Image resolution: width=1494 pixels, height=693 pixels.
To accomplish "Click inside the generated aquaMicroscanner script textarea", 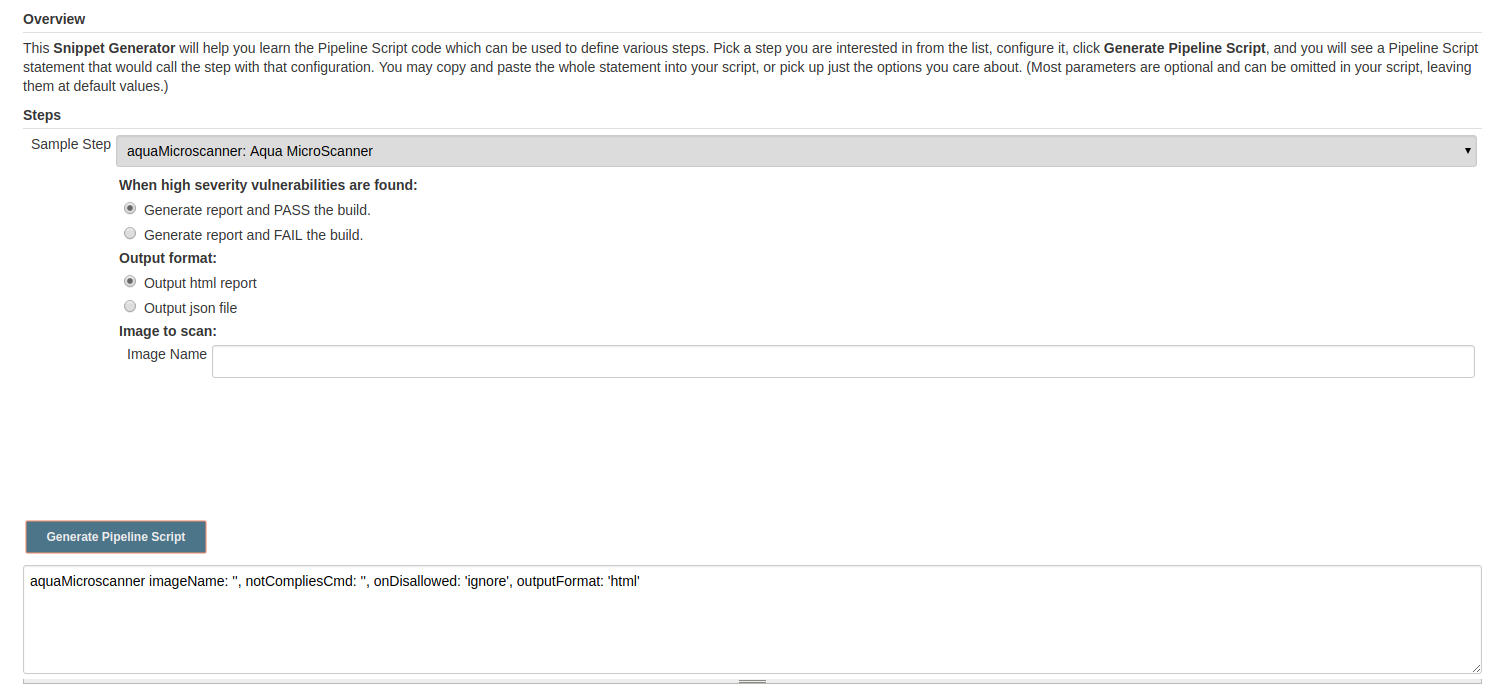I will (752, 620).
